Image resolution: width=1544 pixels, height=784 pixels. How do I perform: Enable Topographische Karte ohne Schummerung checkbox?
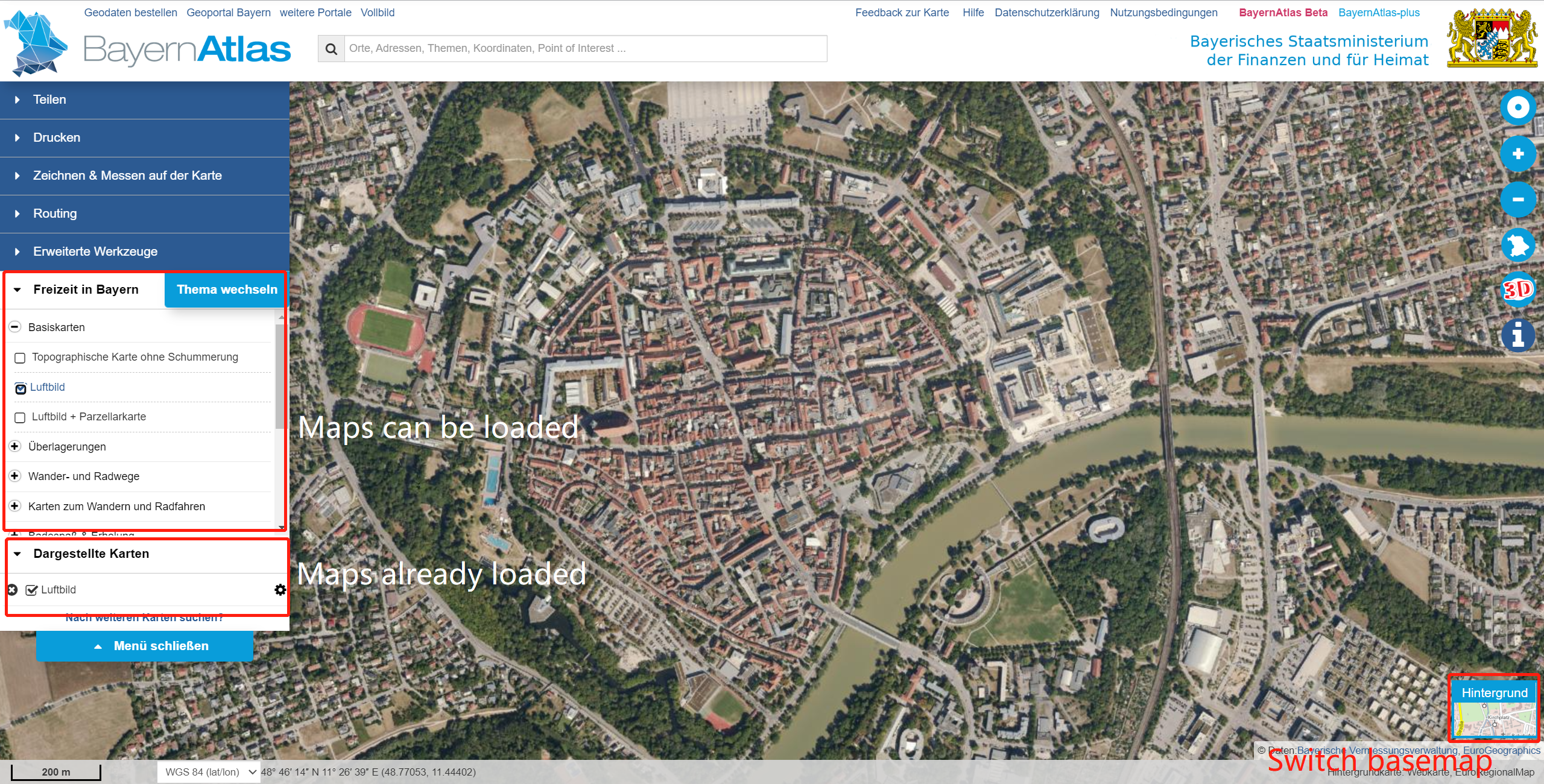(20, 358)
